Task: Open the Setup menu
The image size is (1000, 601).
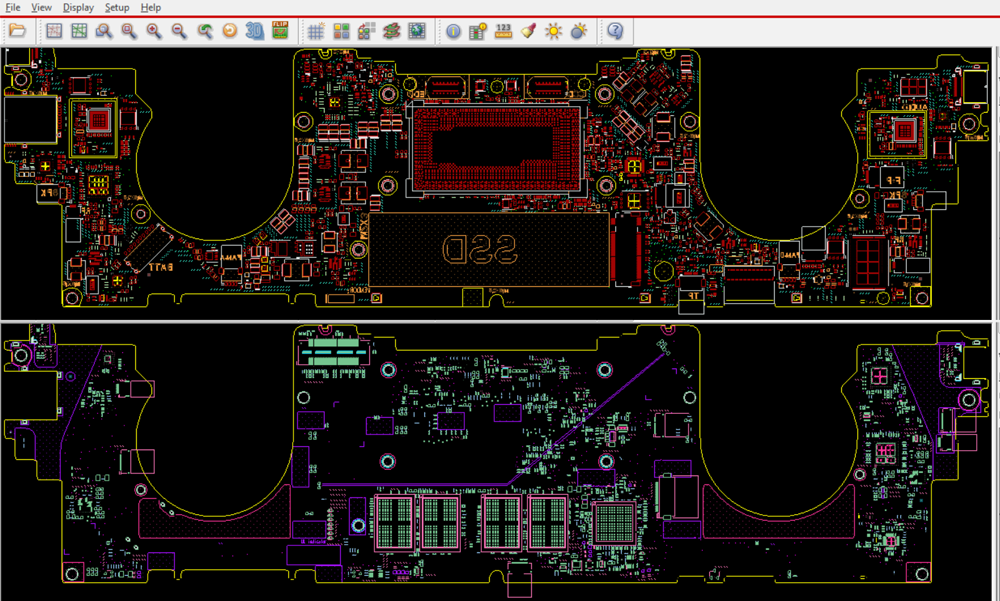Action: click(117, 8)
